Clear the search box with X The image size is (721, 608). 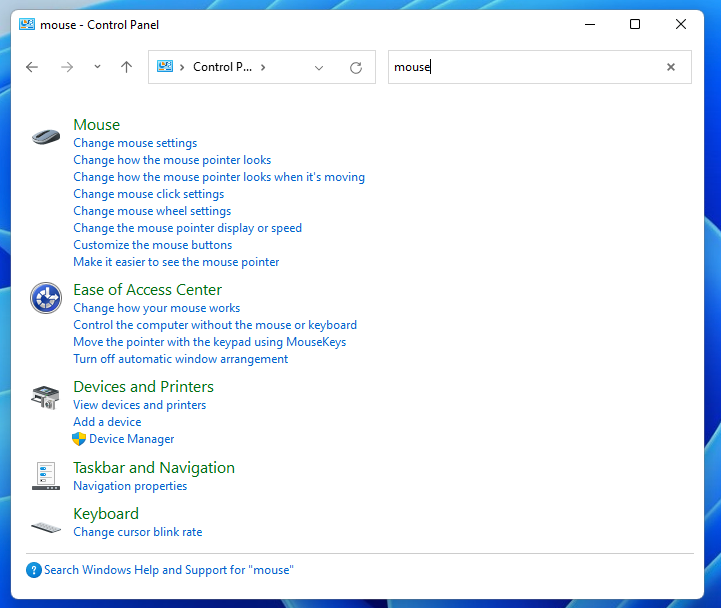click(671, 67)
